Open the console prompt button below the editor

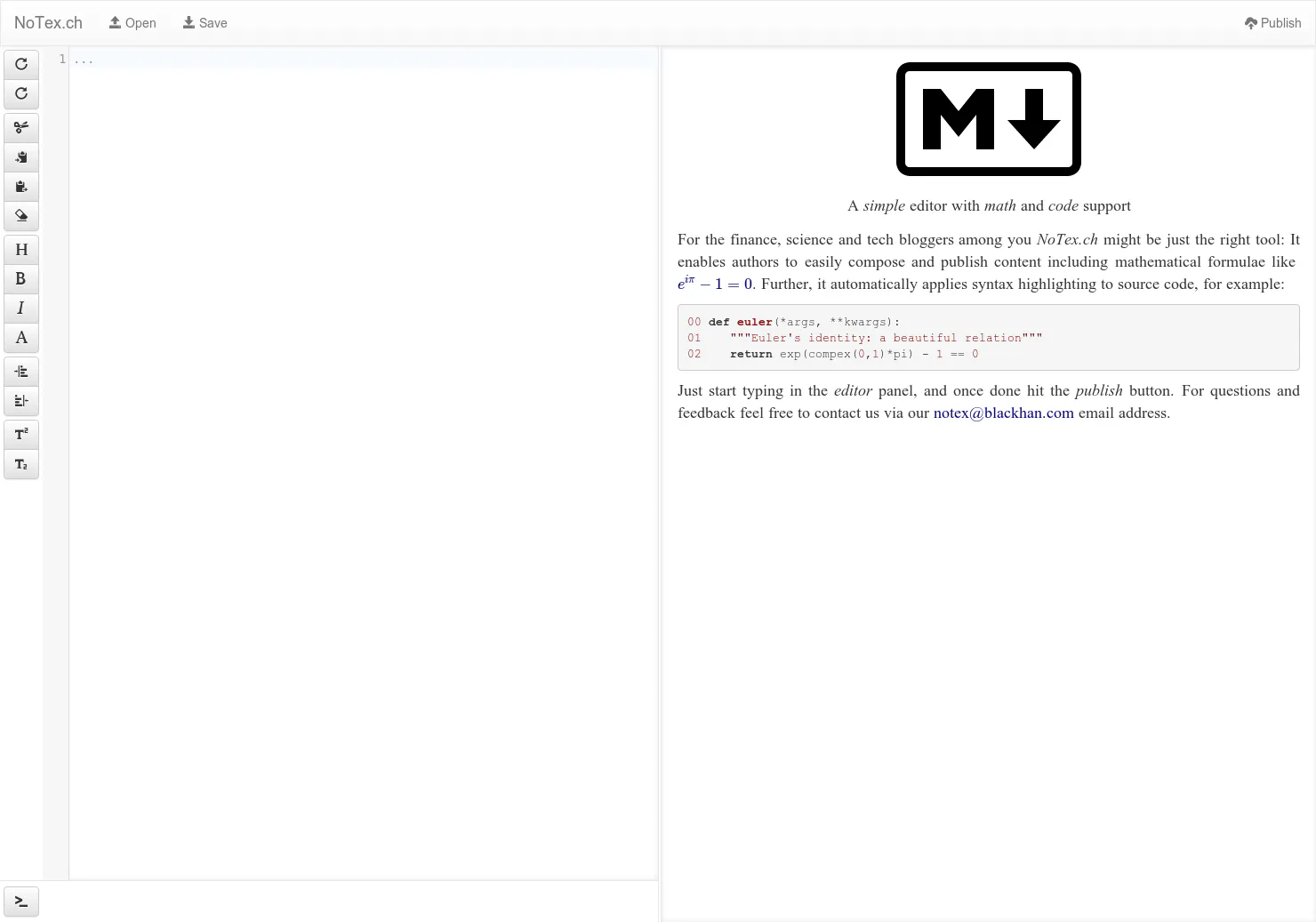(x=21, y=902)
